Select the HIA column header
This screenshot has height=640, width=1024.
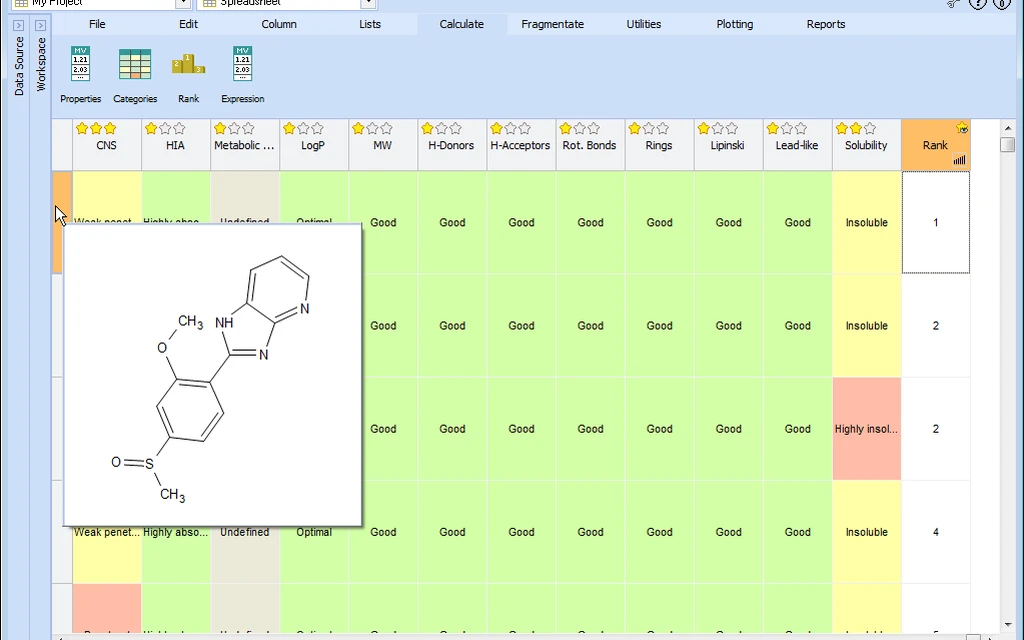point(175,145)
